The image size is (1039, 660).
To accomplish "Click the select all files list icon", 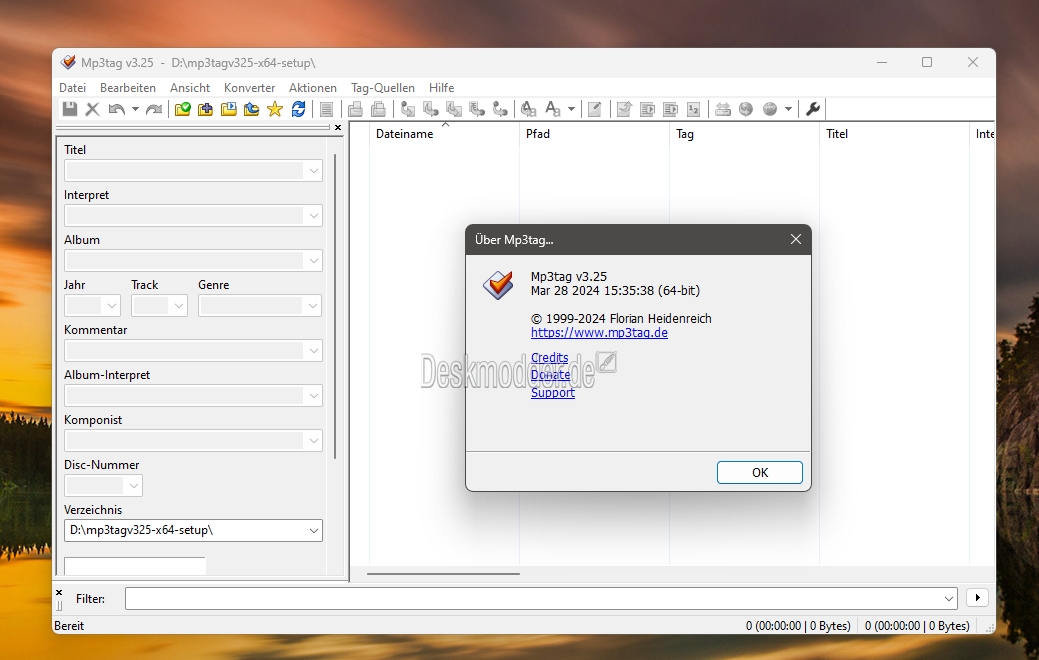I will pyautogui.click(x=326, y=109).
